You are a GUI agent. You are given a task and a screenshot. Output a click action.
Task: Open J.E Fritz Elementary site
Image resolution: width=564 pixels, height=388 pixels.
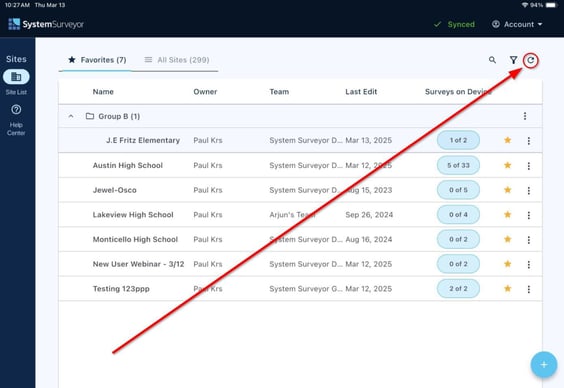143,140
